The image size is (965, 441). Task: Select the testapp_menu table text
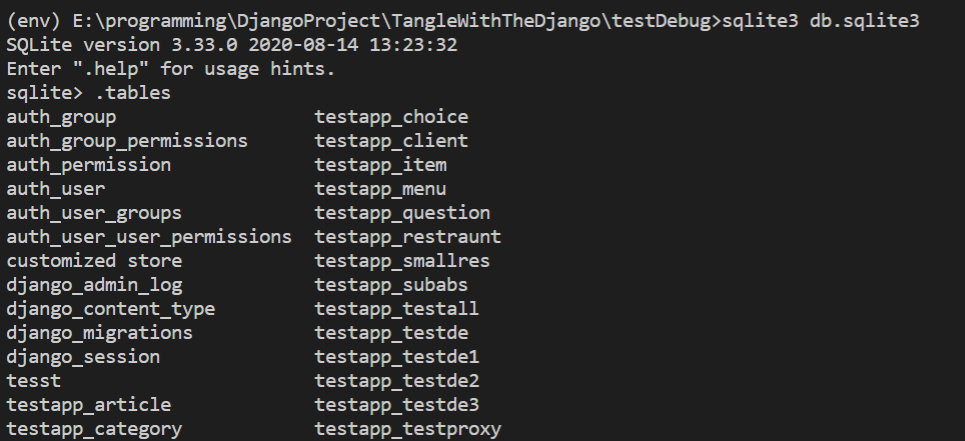click(380, 189)
